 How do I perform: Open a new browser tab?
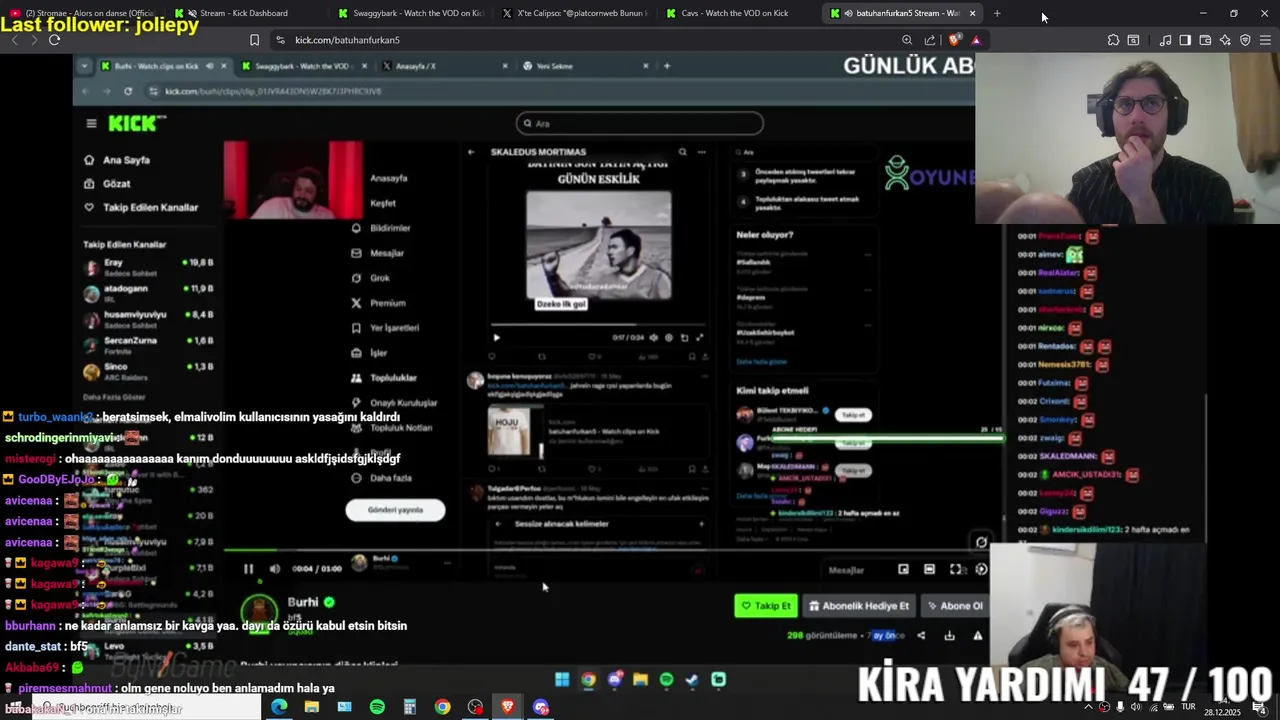click(997, 13)
